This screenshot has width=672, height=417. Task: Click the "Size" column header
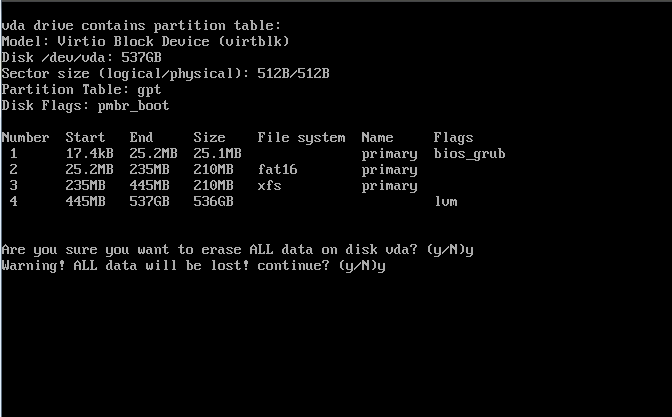pyautogui.click(x=209, y=138)
